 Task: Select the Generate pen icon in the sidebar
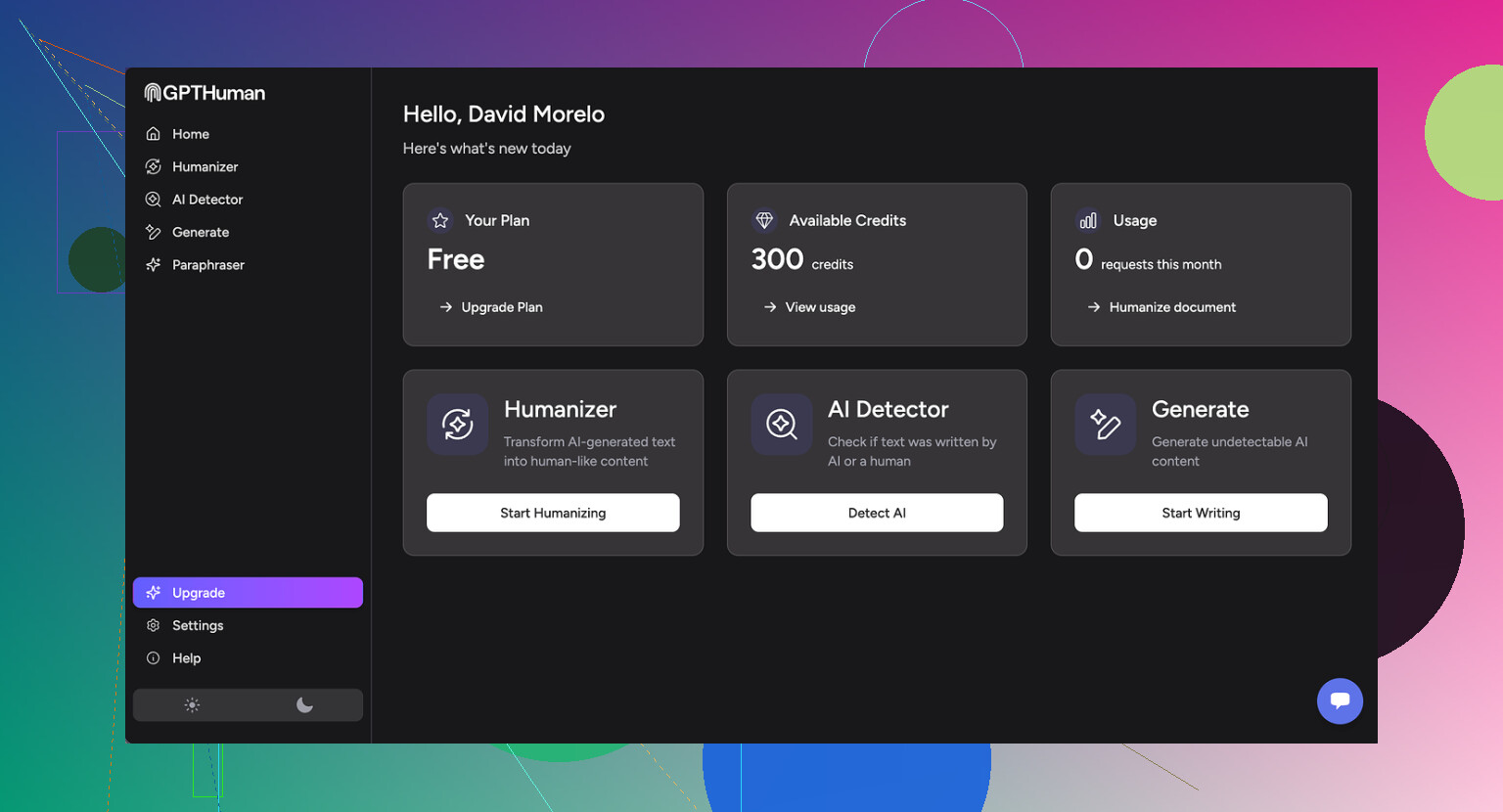pos(154,232)
